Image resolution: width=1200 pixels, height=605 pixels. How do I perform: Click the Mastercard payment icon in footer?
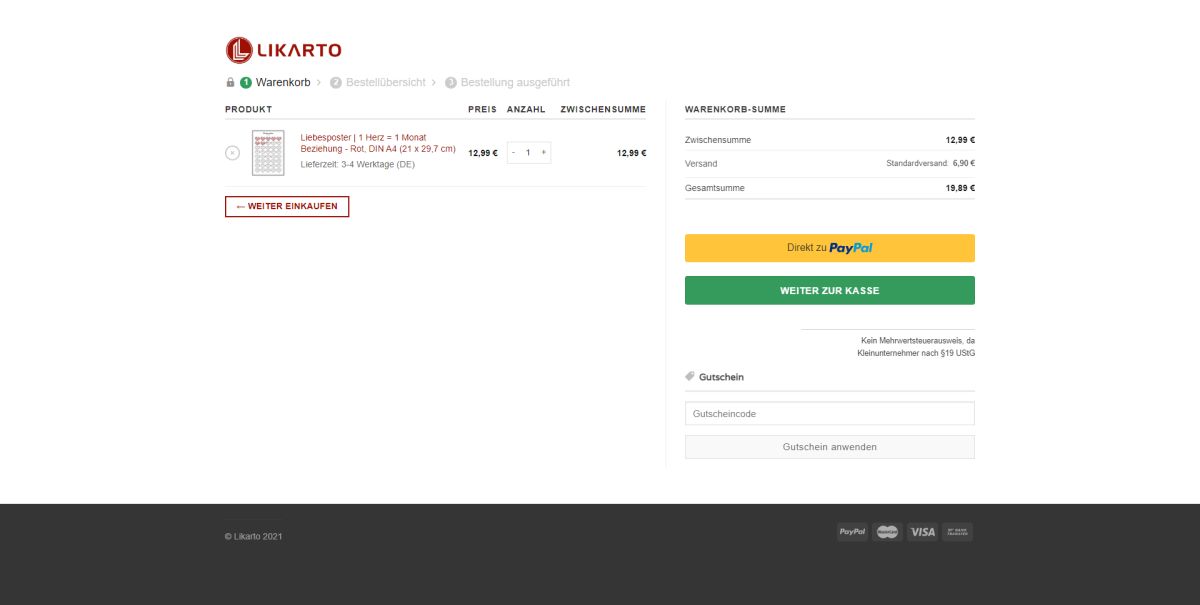(x=887, y=532)
